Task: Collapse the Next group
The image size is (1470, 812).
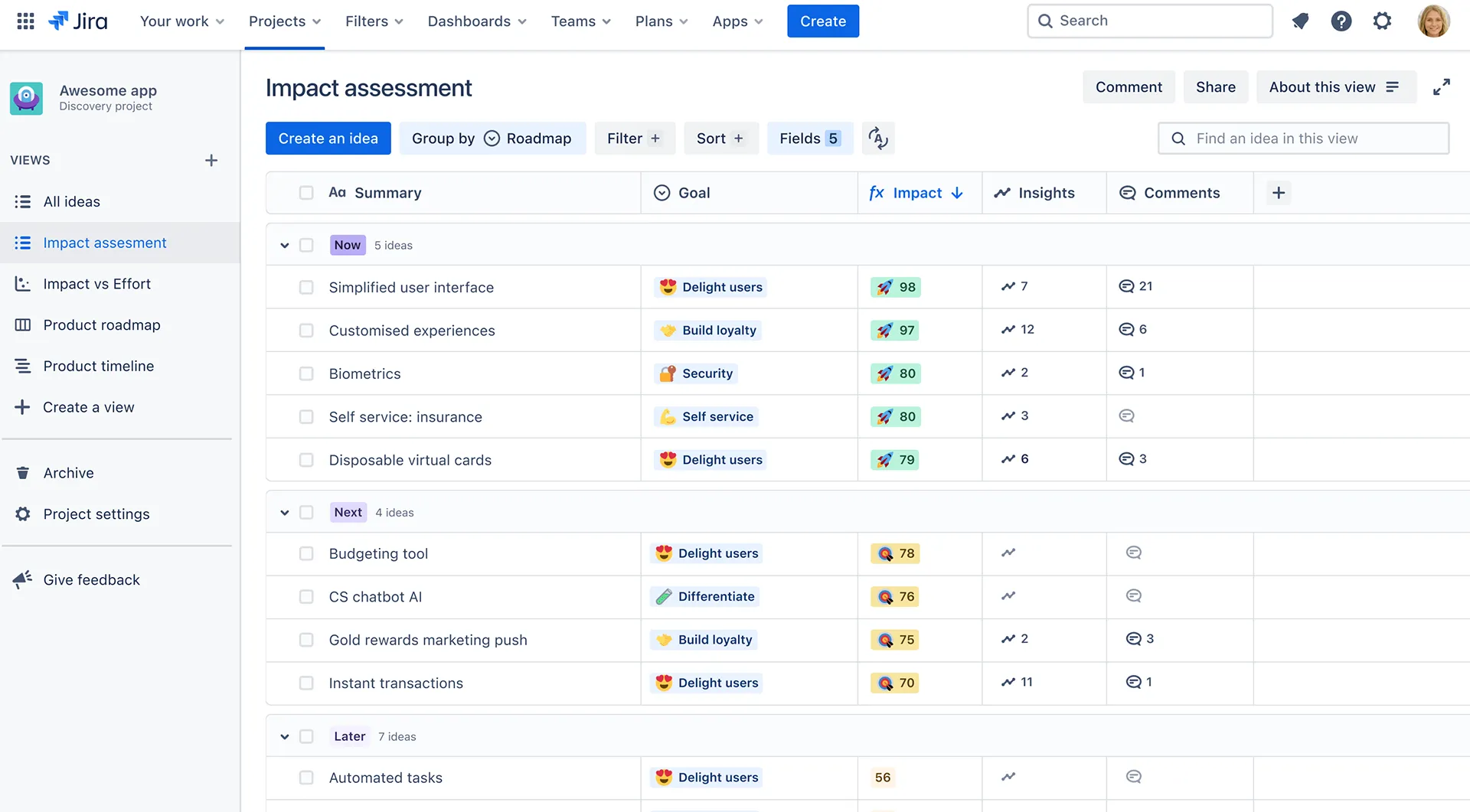Action: (x=285, y=513)
